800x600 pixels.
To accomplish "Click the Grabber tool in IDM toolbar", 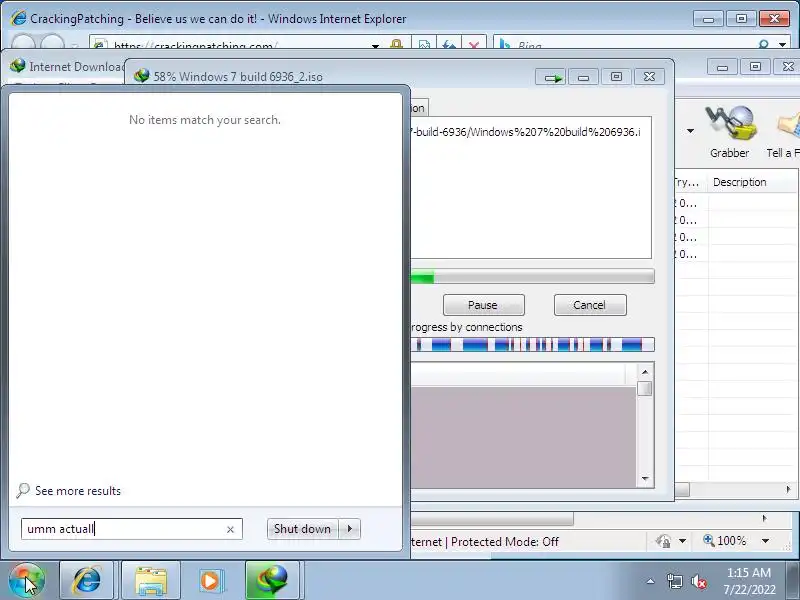I will (730, 132).
